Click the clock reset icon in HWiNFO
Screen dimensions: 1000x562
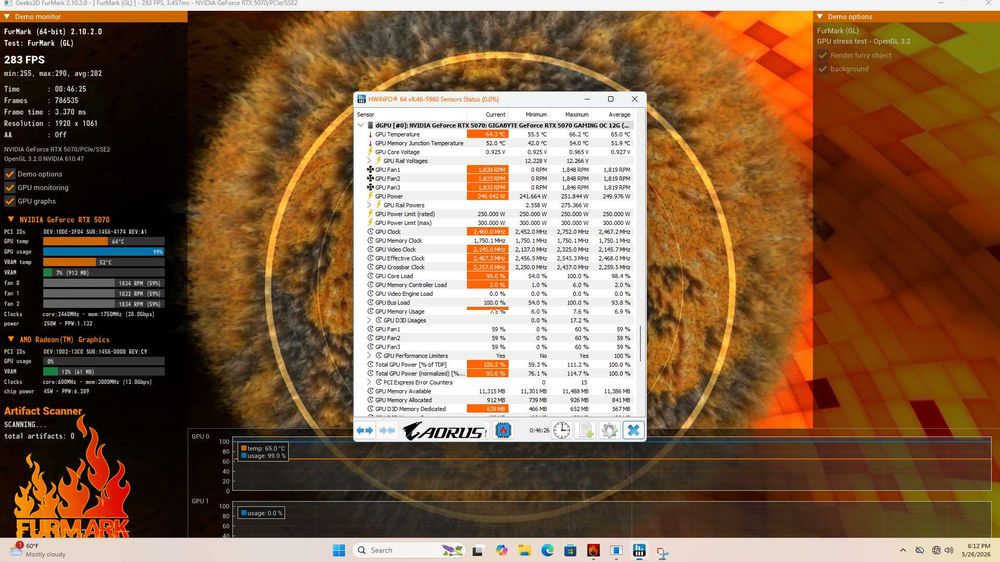click(x=561, y=431)
